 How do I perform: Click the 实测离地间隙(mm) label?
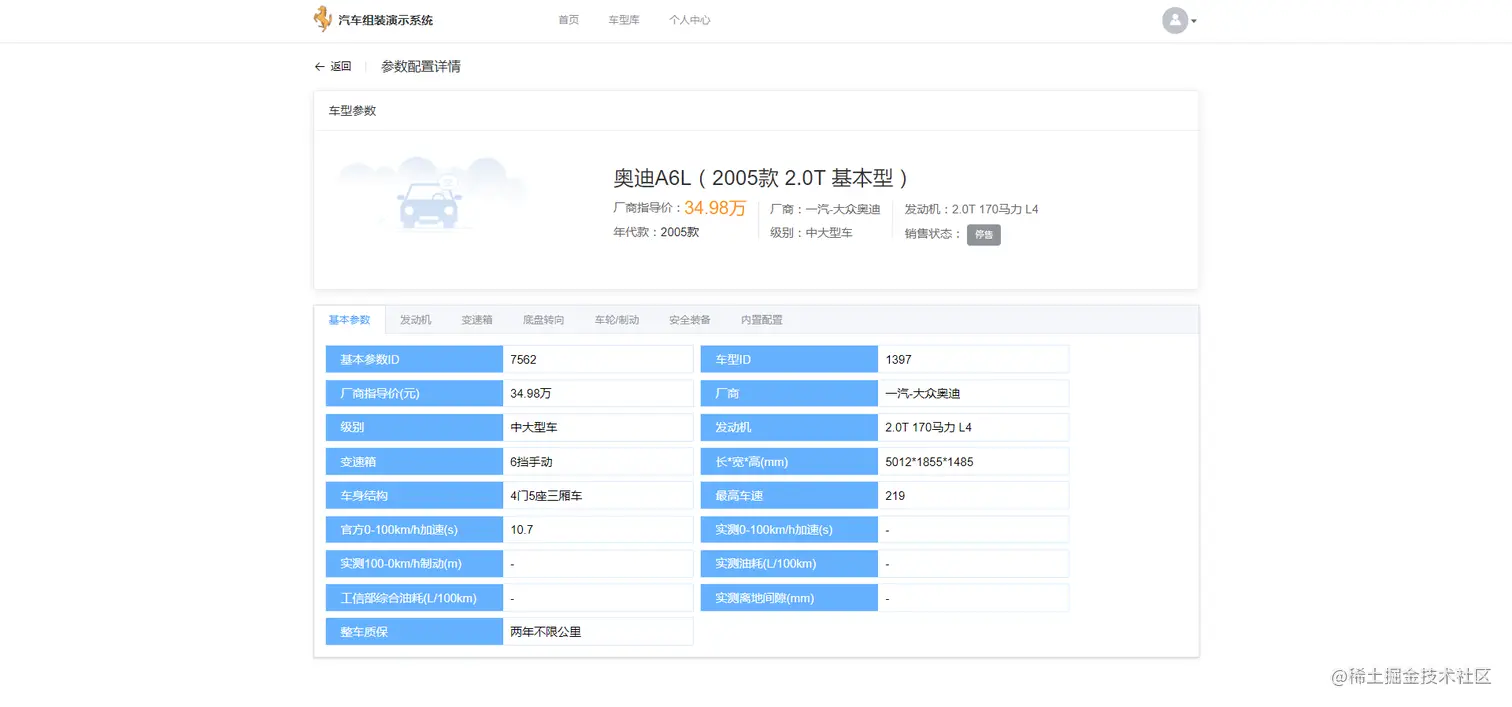click(789, 598)
